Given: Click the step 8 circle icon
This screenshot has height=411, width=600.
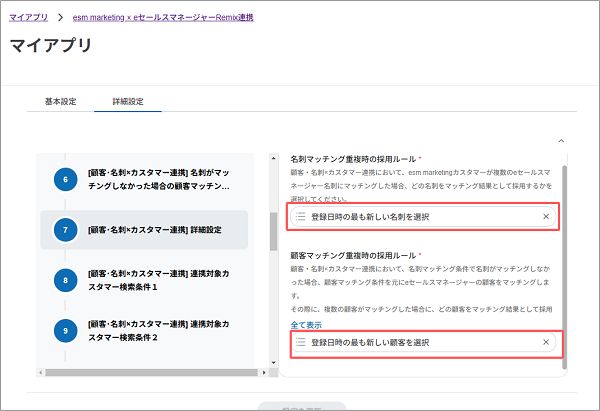Looking at the screenshot, I should 65,280.
